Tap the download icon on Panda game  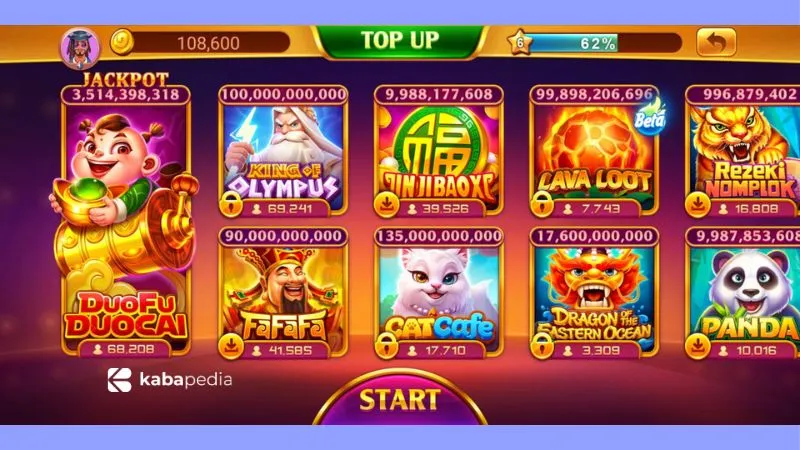[697, 346]
